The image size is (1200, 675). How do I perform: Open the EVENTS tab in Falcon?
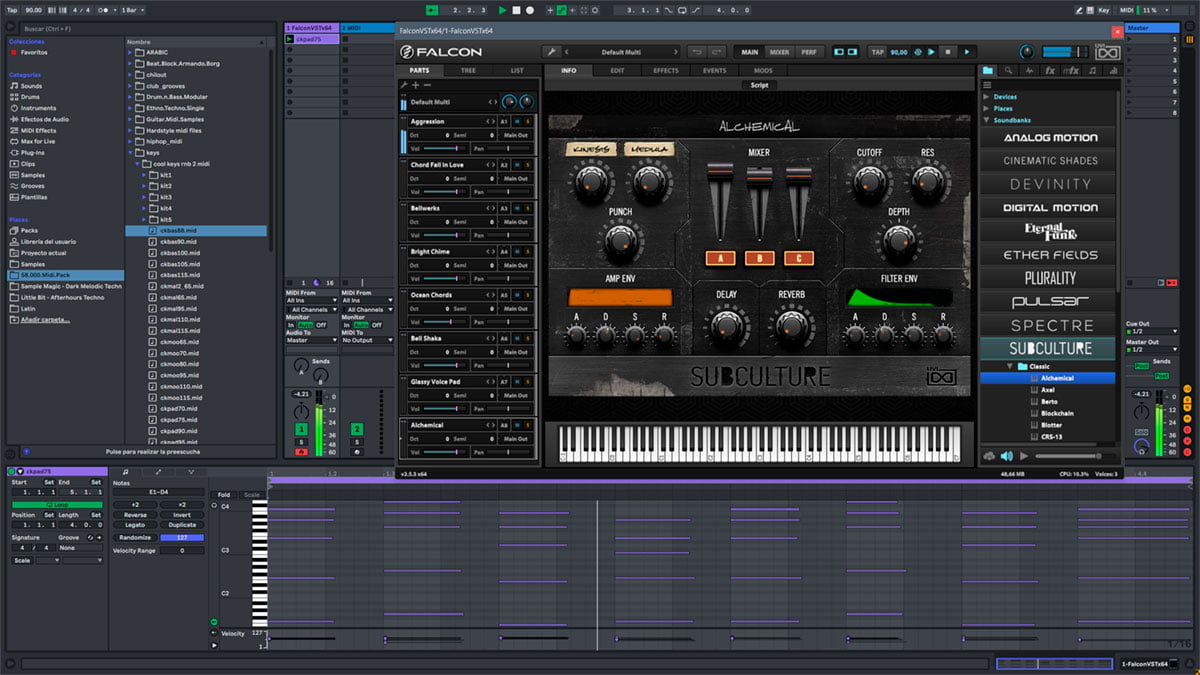[714, 71]
